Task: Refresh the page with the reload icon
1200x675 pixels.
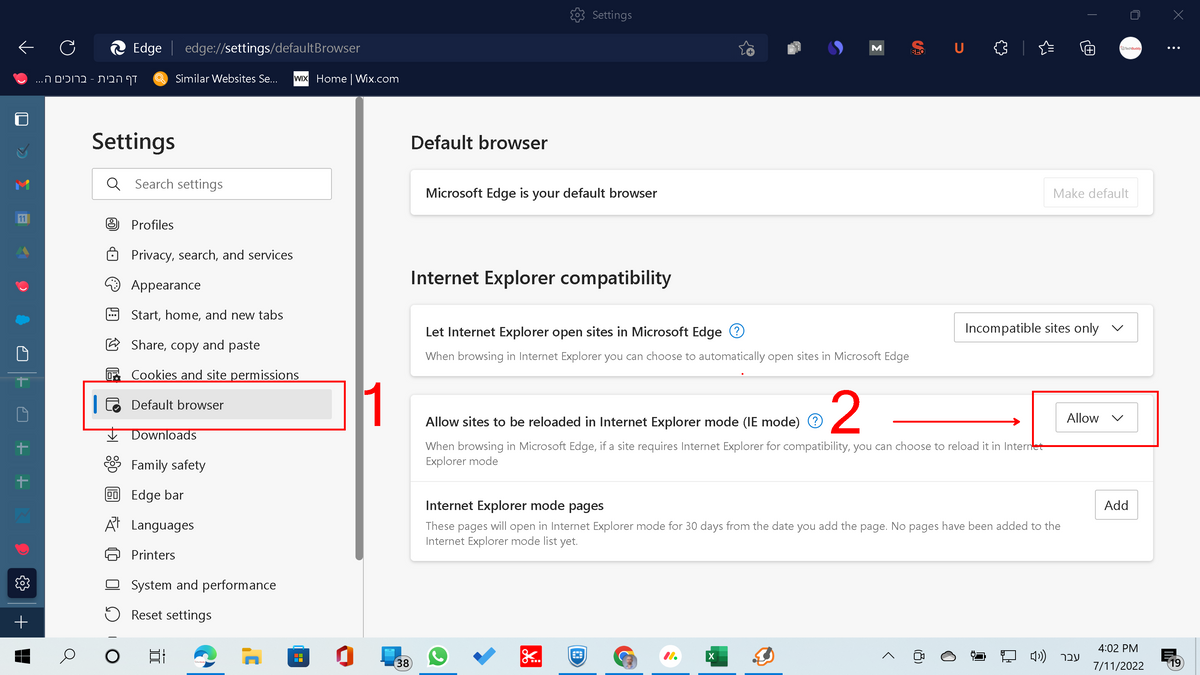Action: (68, 47)
